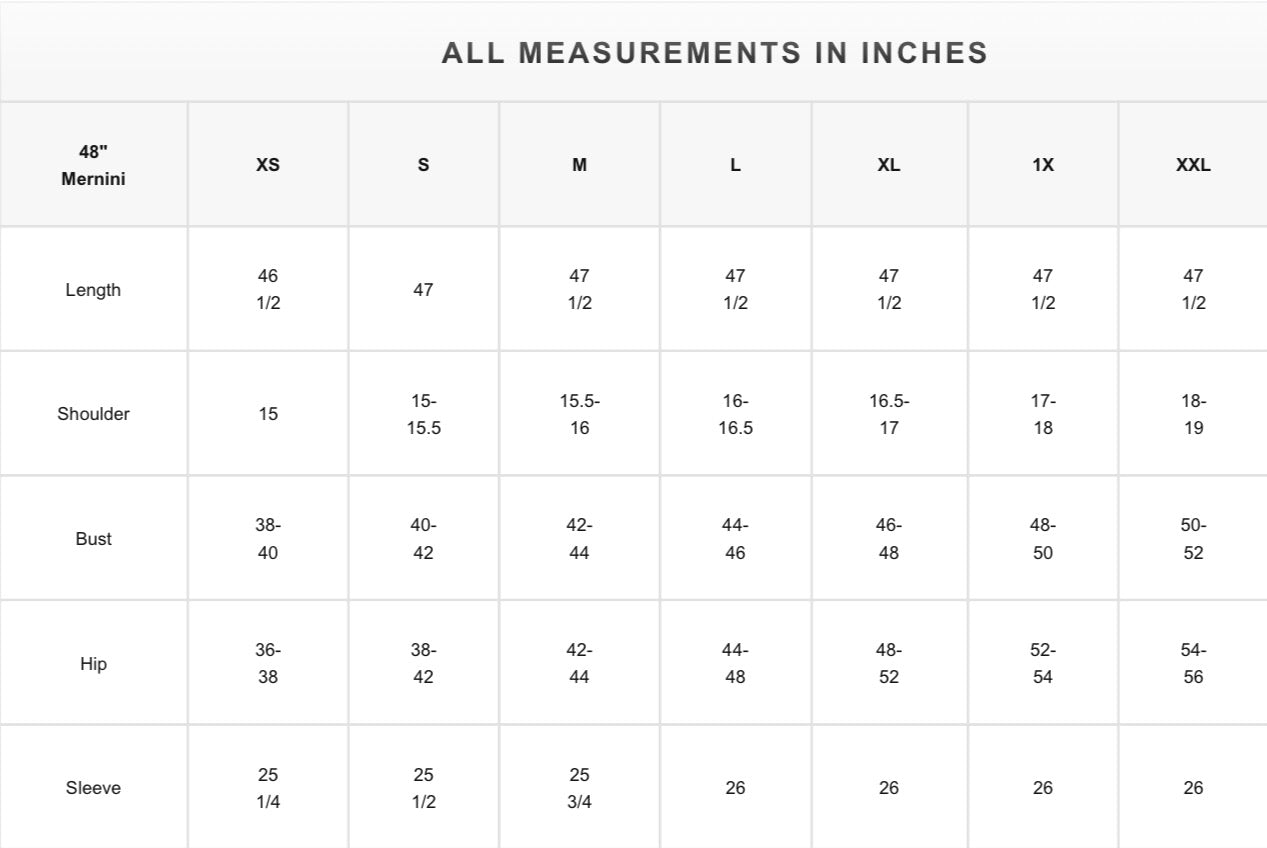
Task: Click the 'ALL MEASUREMENTS IN INCHES' heading
Action: tap(714, 53)
